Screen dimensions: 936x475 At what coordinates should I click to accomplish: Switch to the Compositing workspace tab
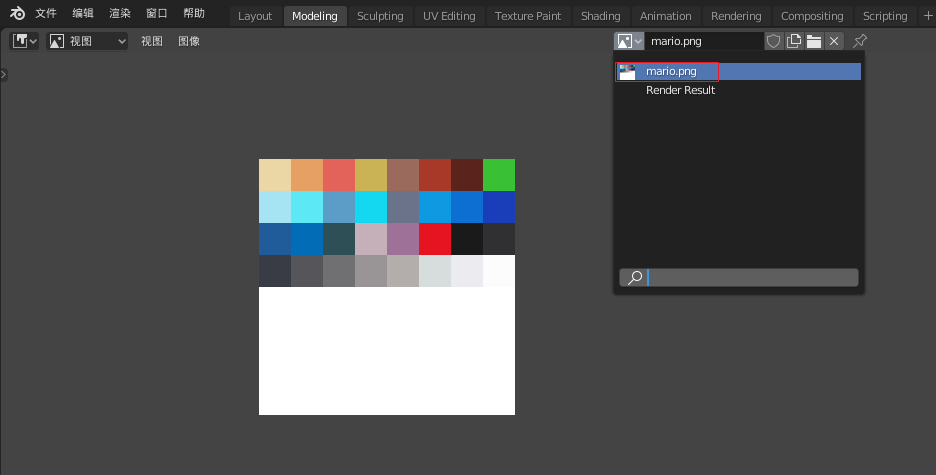pyautogui.click(x=812, y=16)
